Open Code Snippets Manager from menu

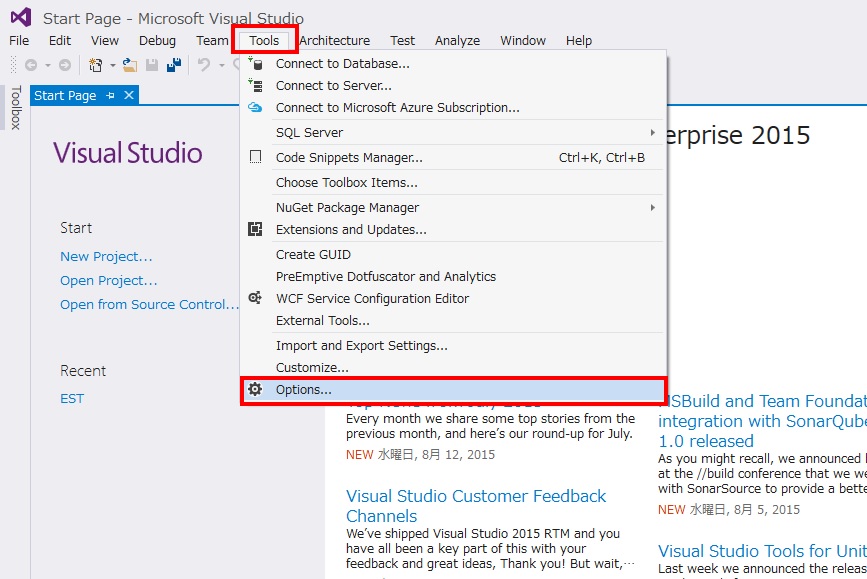click(453, 158)
